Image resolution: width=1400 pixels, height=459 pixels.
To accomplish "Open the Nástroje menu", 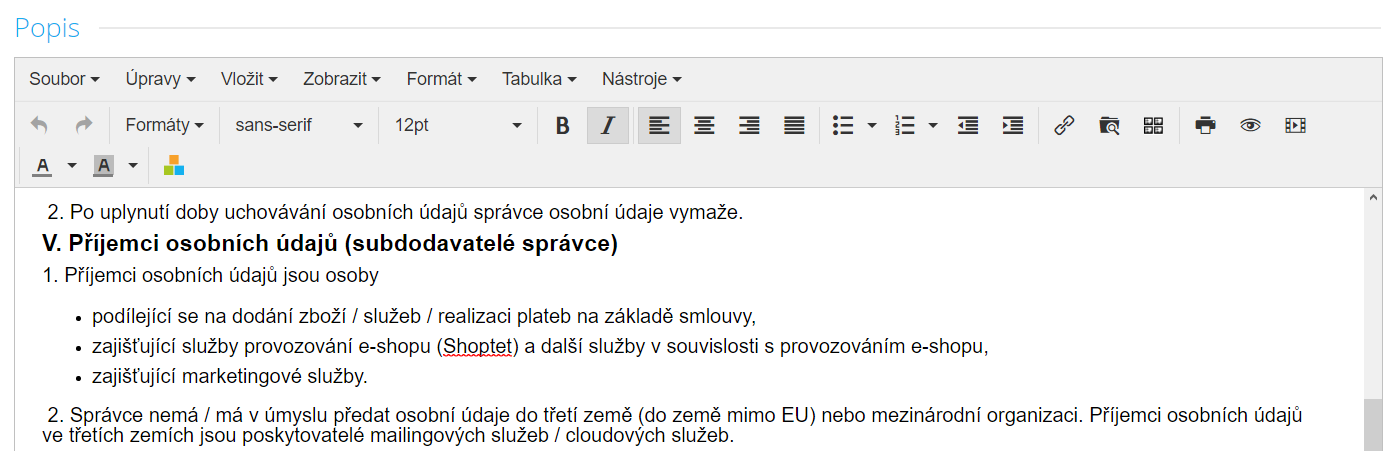I will (x=641, y=79).
